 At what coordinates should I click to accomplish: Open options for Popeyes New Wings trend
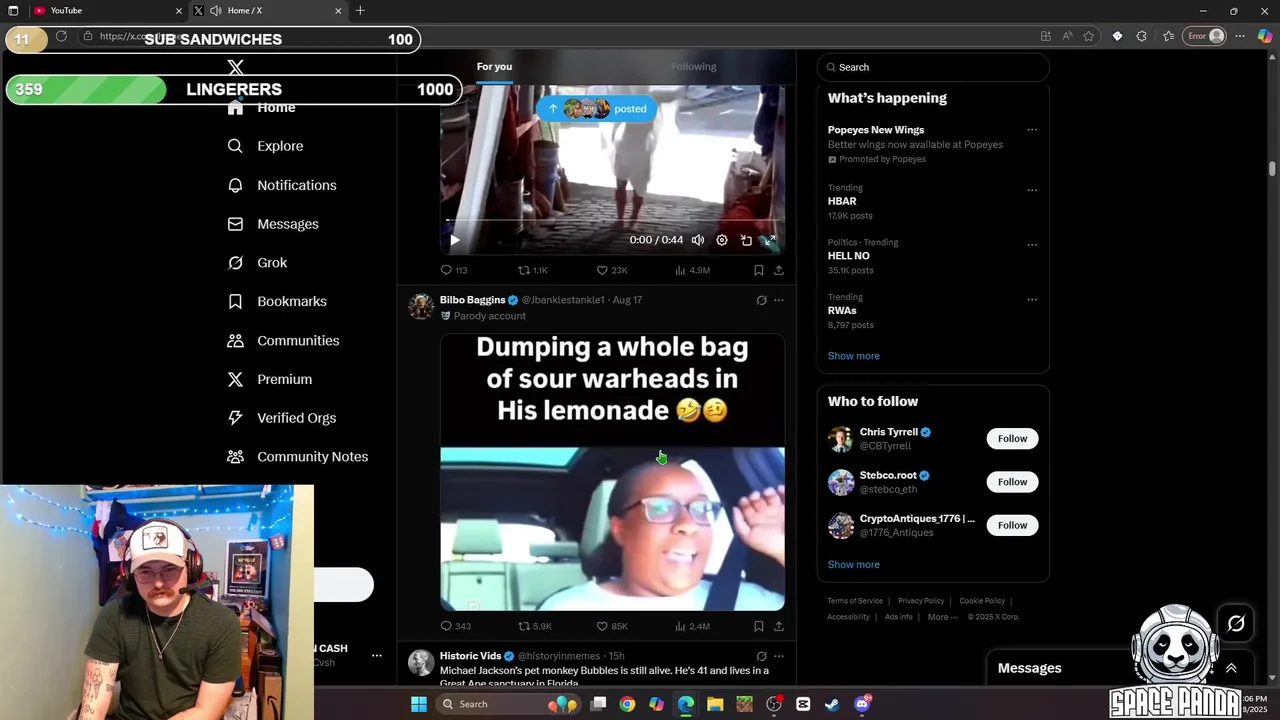[x=1032, y=130]
